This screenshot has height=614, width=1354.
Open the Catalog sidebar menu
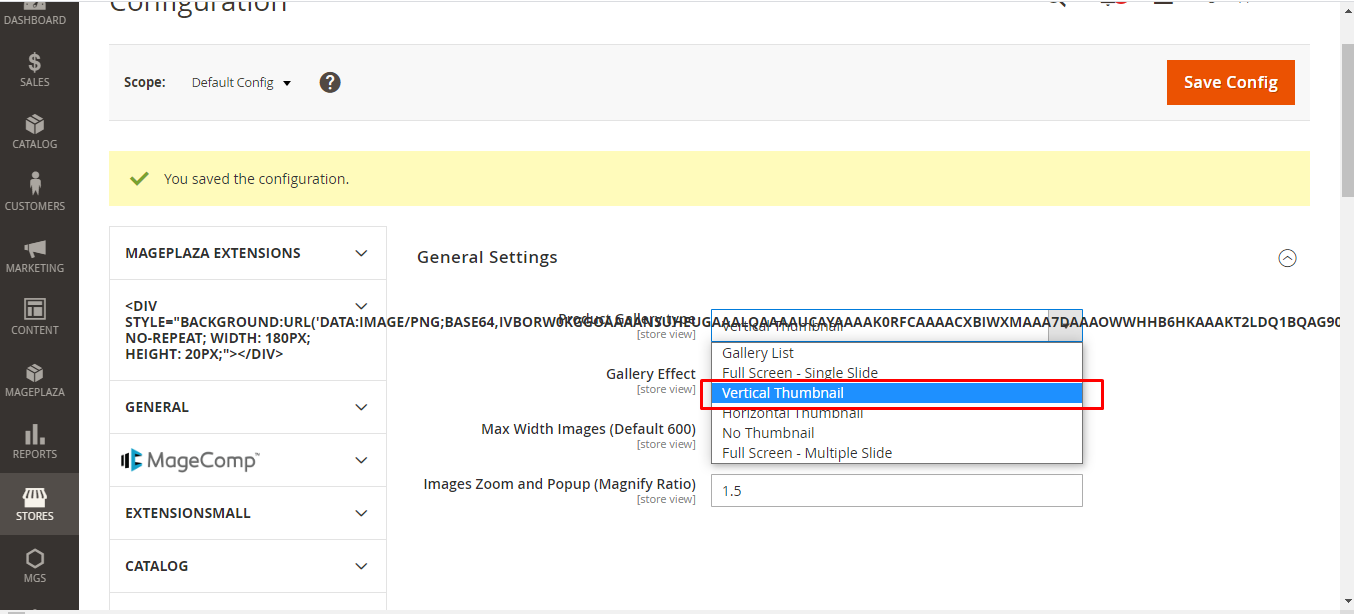click(35, 132)
